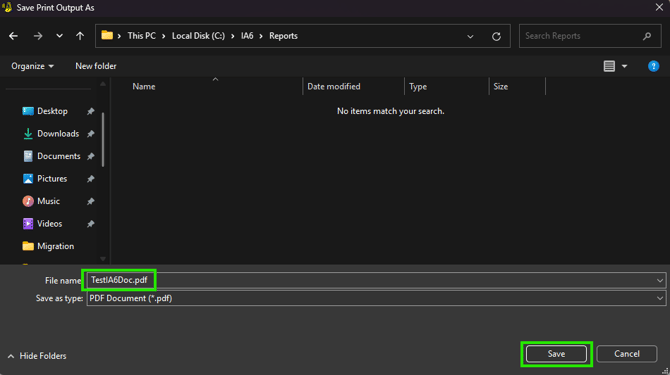
Task: Expand the address bar history dropdown
Action: (470, 37)
